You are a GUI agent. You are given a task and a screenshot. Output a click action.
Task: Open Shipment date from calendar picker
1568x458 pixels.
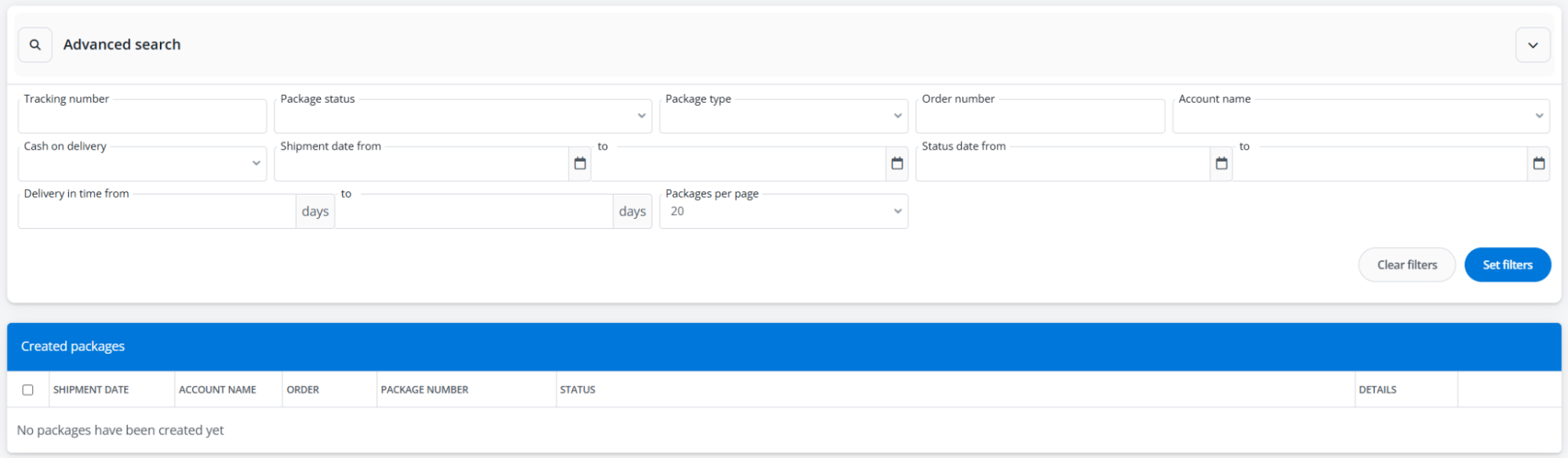tap(580, 164)
